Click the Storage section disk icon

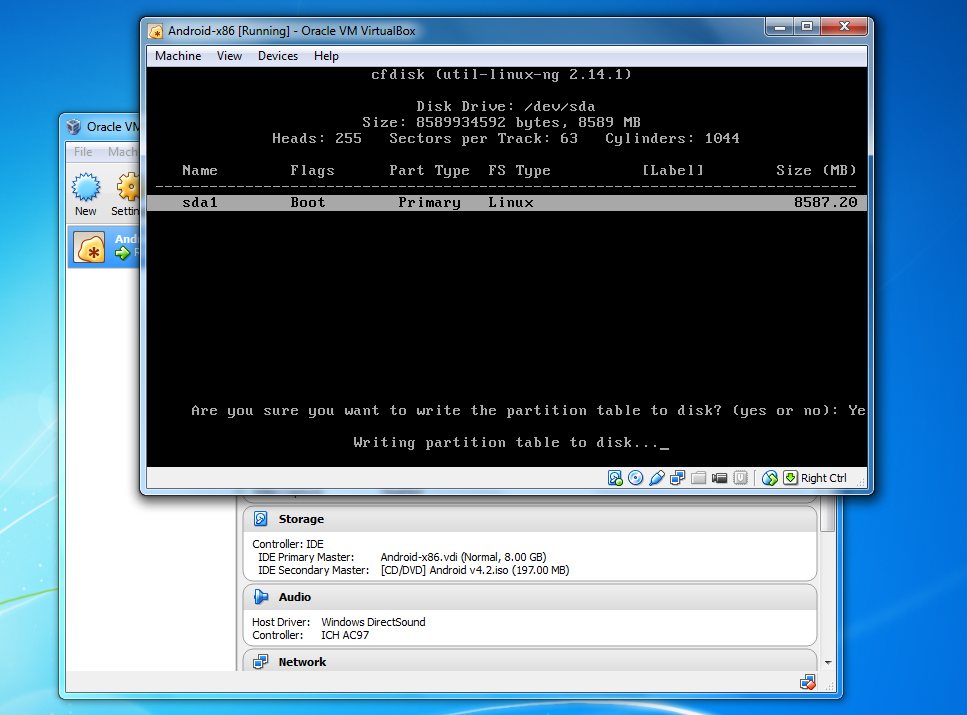(x=261, y=519)
